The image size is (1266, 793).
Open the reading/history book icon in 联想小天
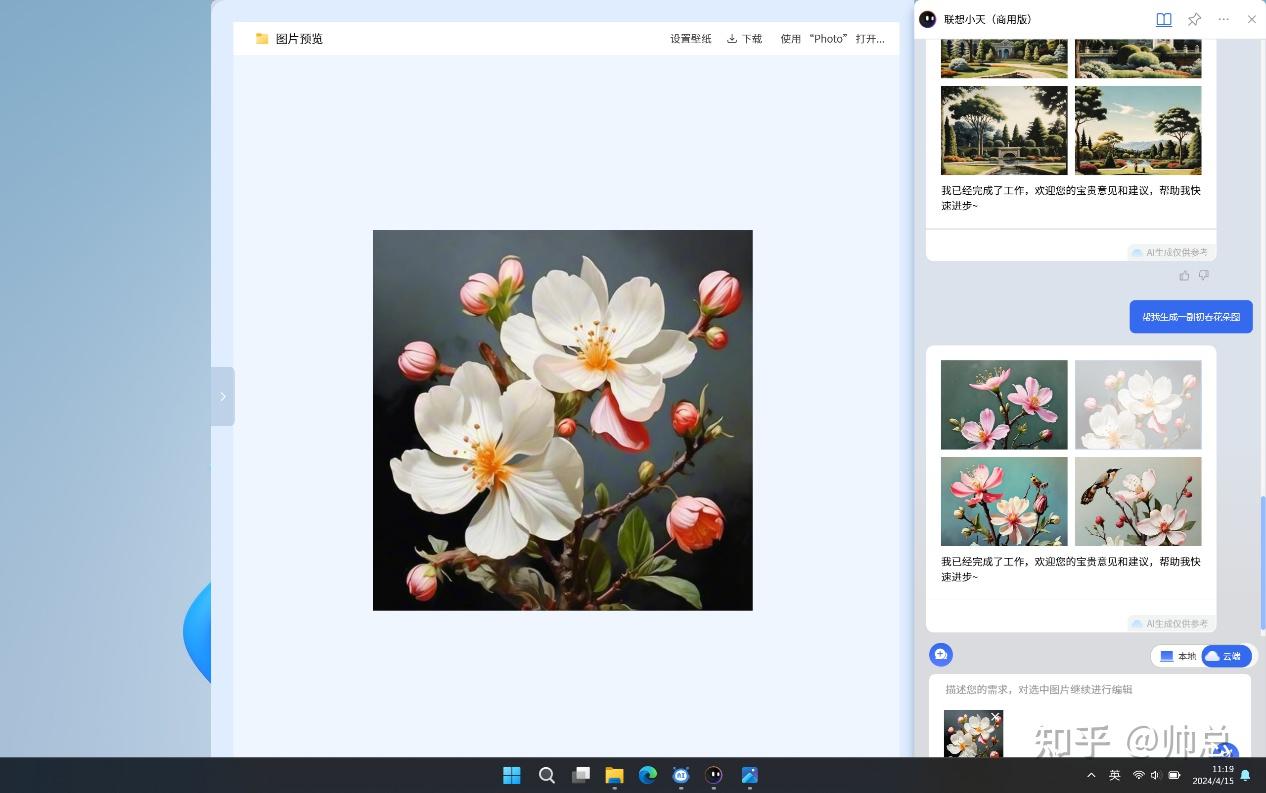point(1163,19)
